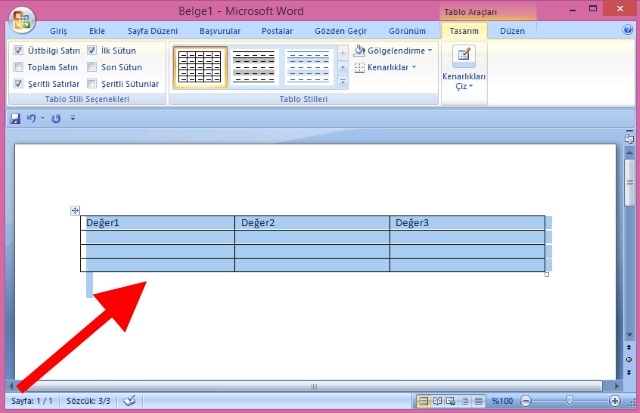The height and width of the screenshot is (413, 640).
Task: Switch to Print Layout view
Action: tap(423, 401)
